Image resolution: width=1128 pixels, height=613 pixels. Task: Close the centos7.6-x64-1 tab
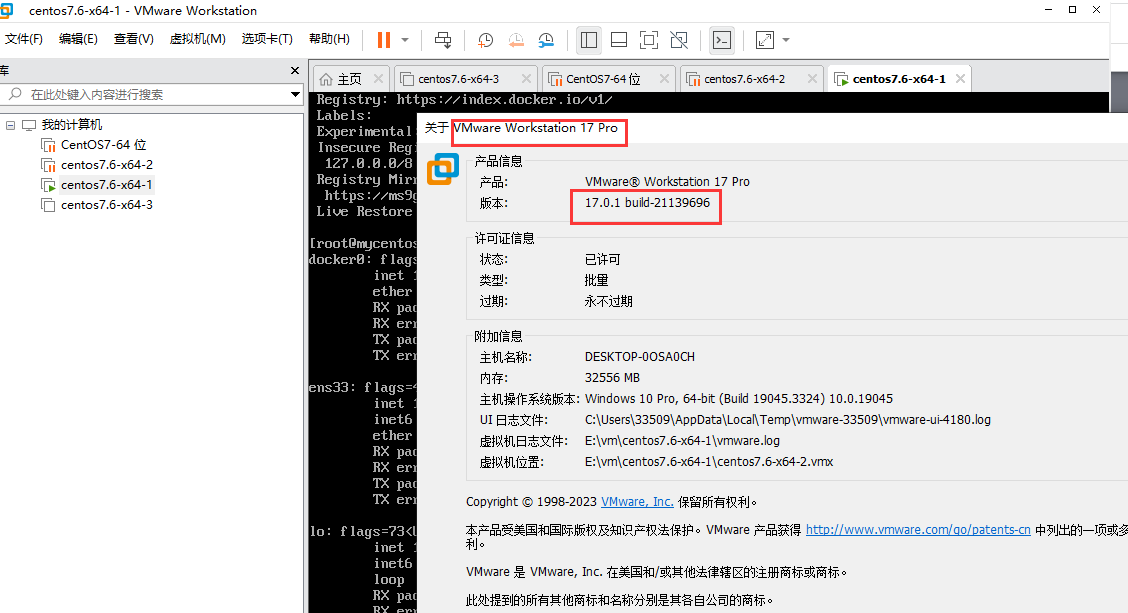960,79
